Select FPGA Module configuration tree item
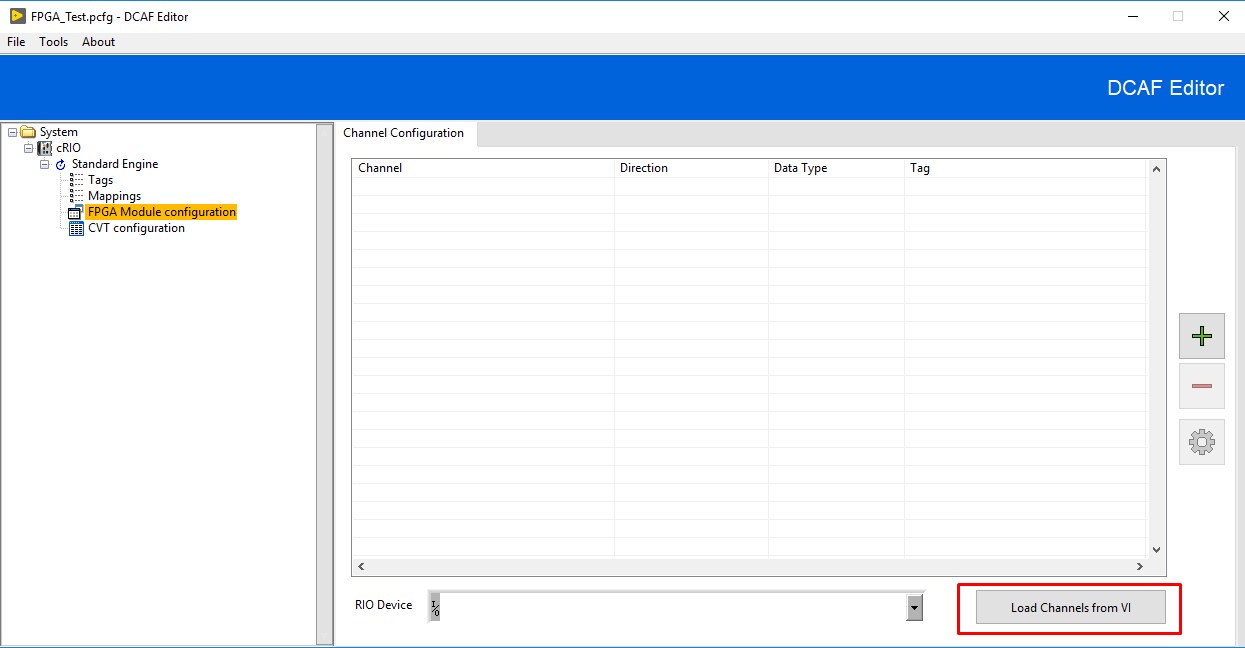 (162, 212)
